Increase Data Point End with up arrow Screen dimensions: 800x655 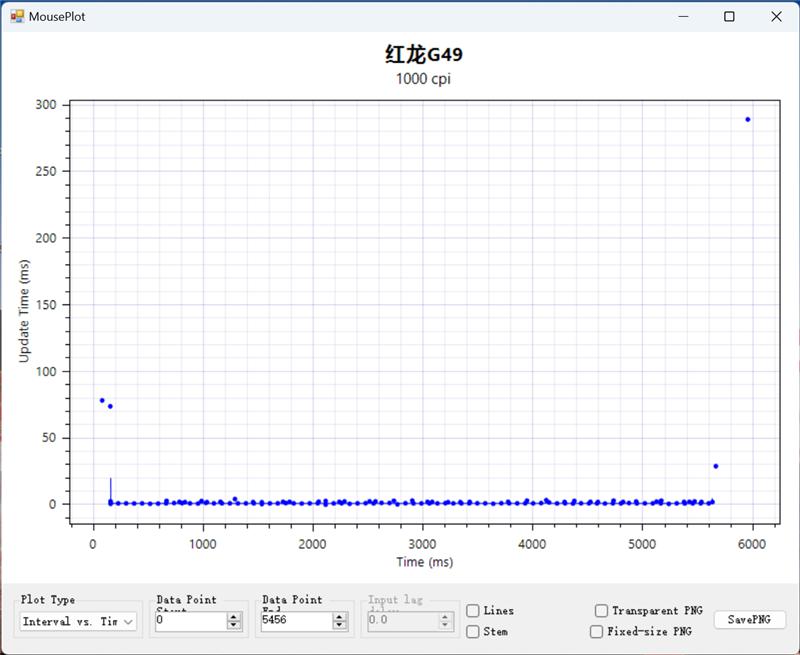[x=340, y=617]
